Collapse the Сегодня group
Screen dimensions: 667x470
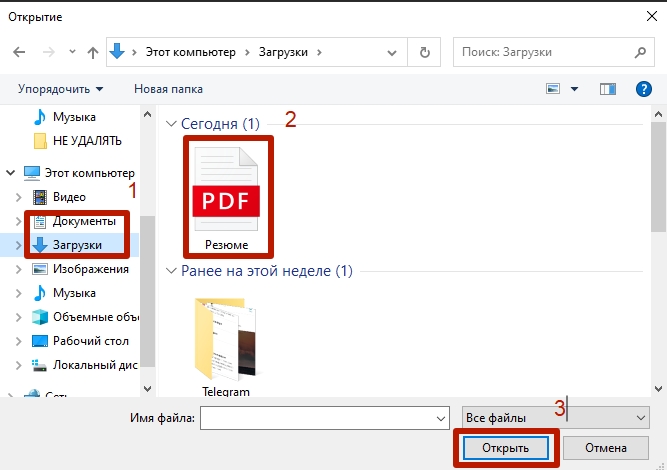[170, 123]
